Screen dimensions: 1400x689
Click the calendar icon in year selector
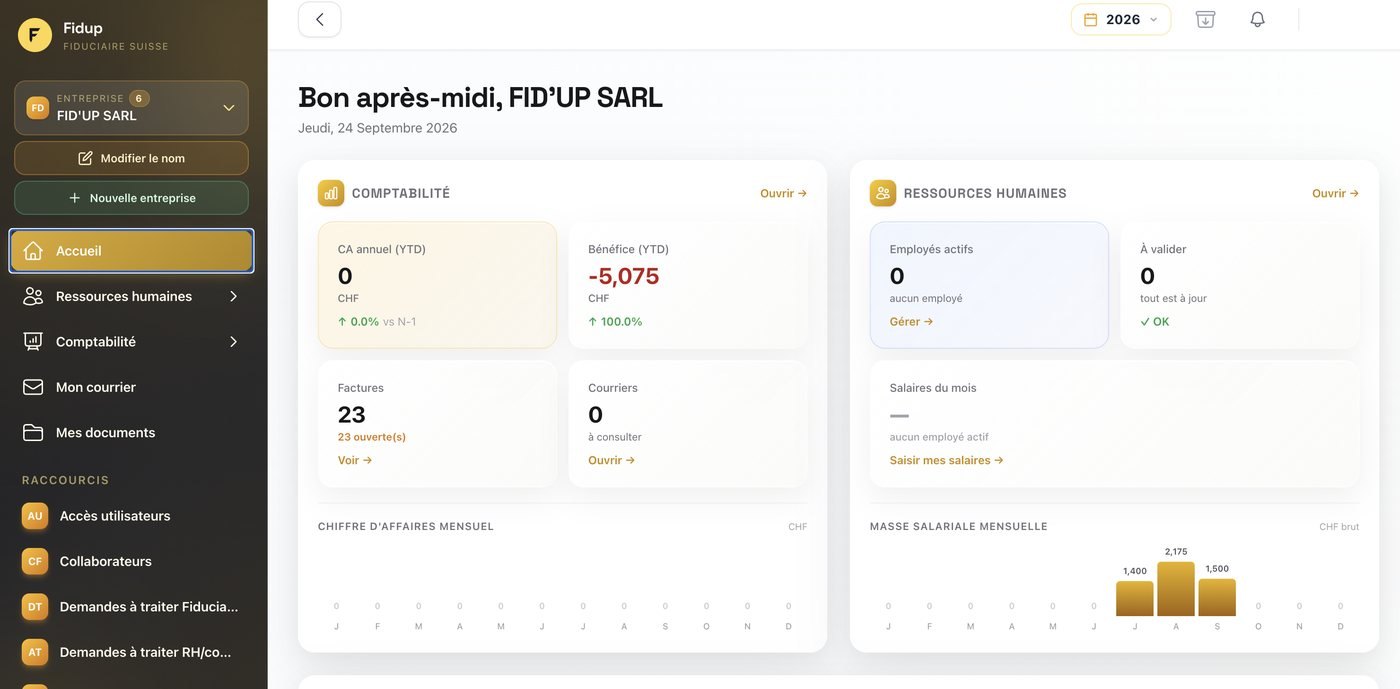1091,19
